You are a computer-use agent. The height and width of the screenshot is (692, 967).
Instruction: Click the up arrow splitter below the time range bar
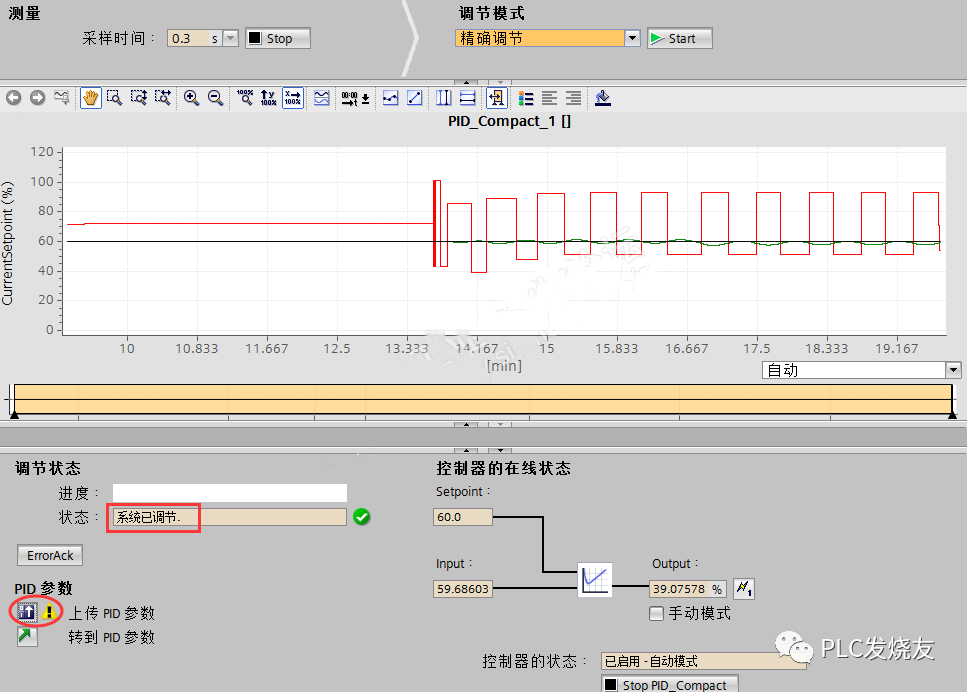coord(466,424)
